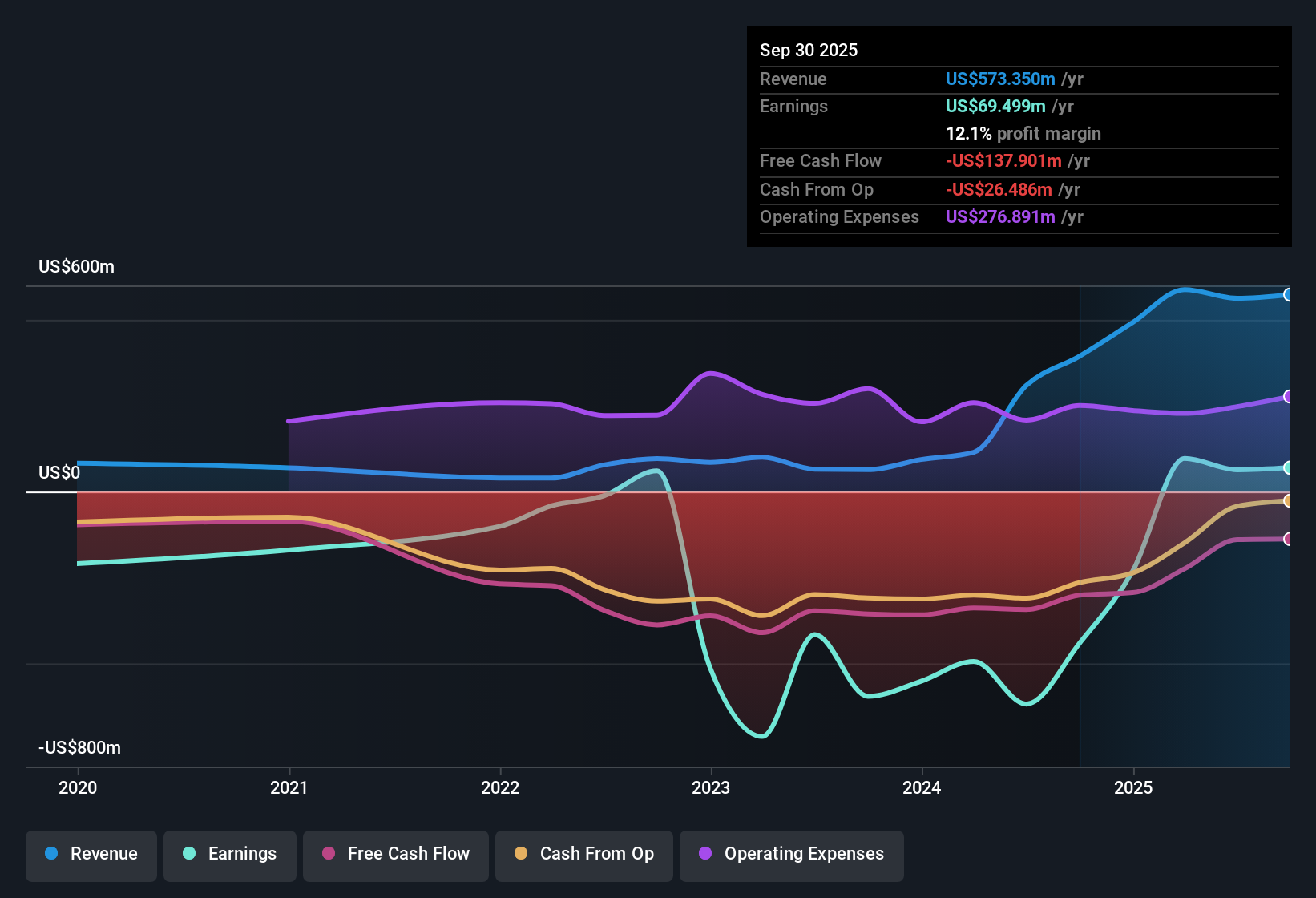The width and height of the screenshot is (1316, 898).
Task: Select the Free Cash Flow pink dot icon
Action: pos(329,854)
